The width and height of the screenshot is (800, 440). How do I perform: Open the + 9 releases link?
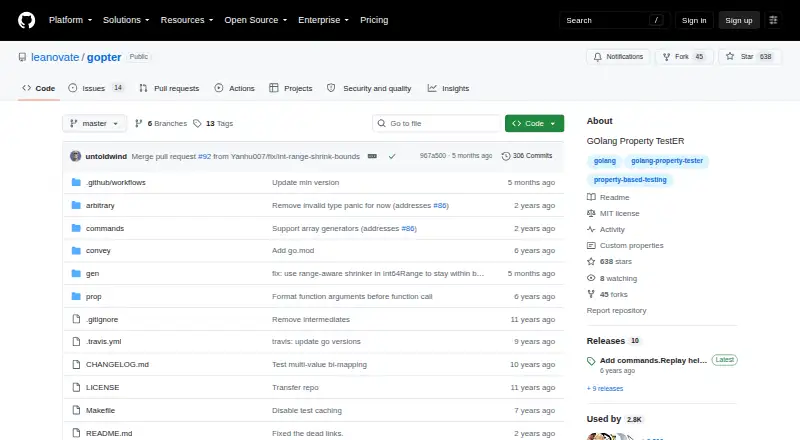(x=605, y=388)
